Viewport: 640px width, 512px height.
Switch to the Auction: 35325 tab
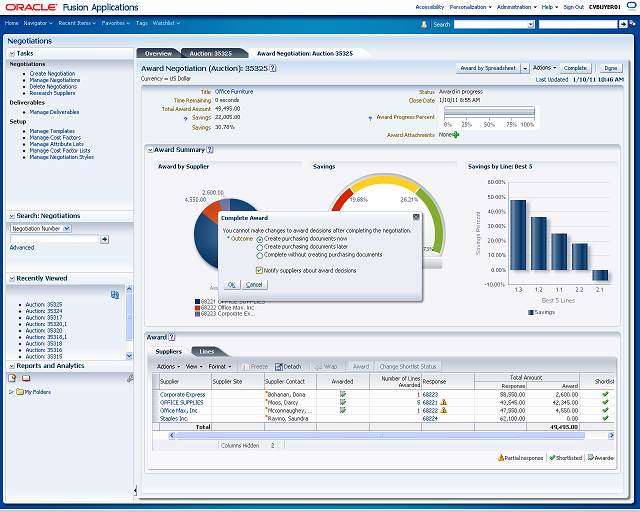coord(211,53)
